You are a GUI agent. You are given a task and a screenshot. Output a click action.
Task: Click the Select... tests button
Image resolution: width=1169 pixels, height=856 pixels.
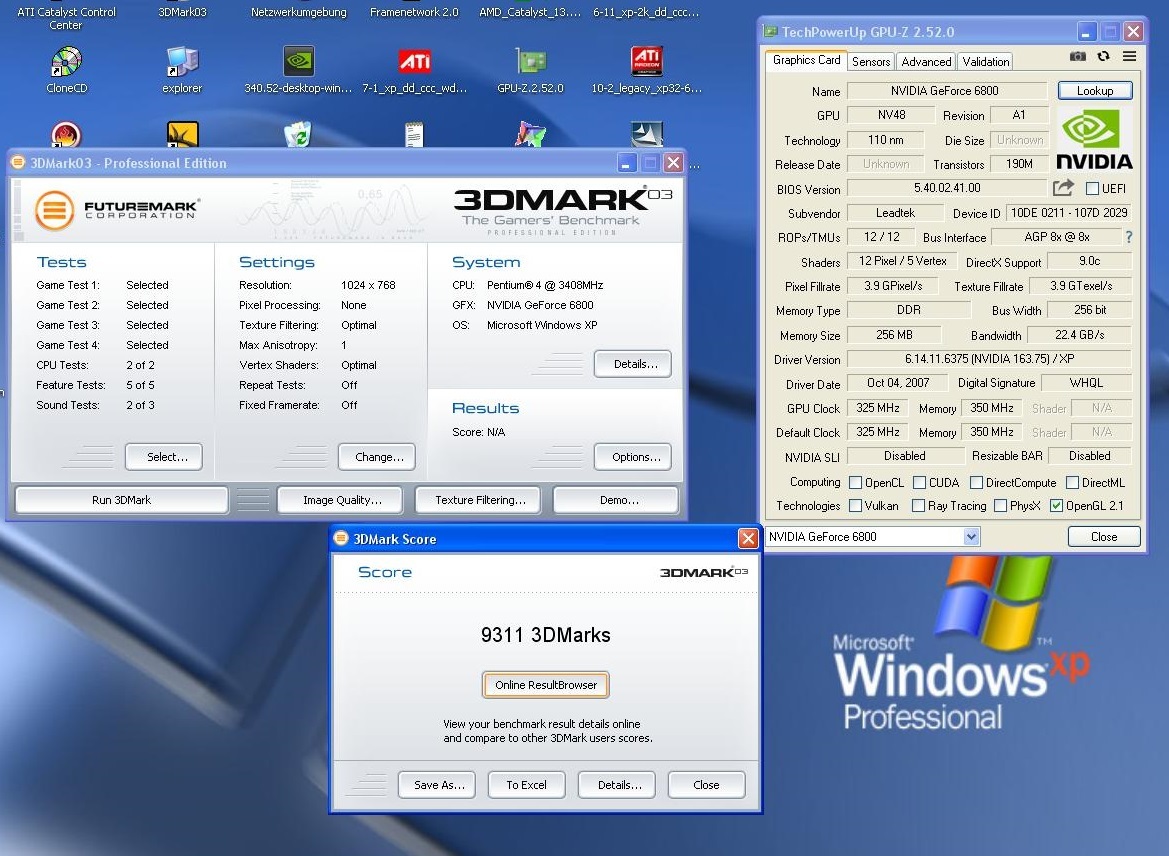164,457
